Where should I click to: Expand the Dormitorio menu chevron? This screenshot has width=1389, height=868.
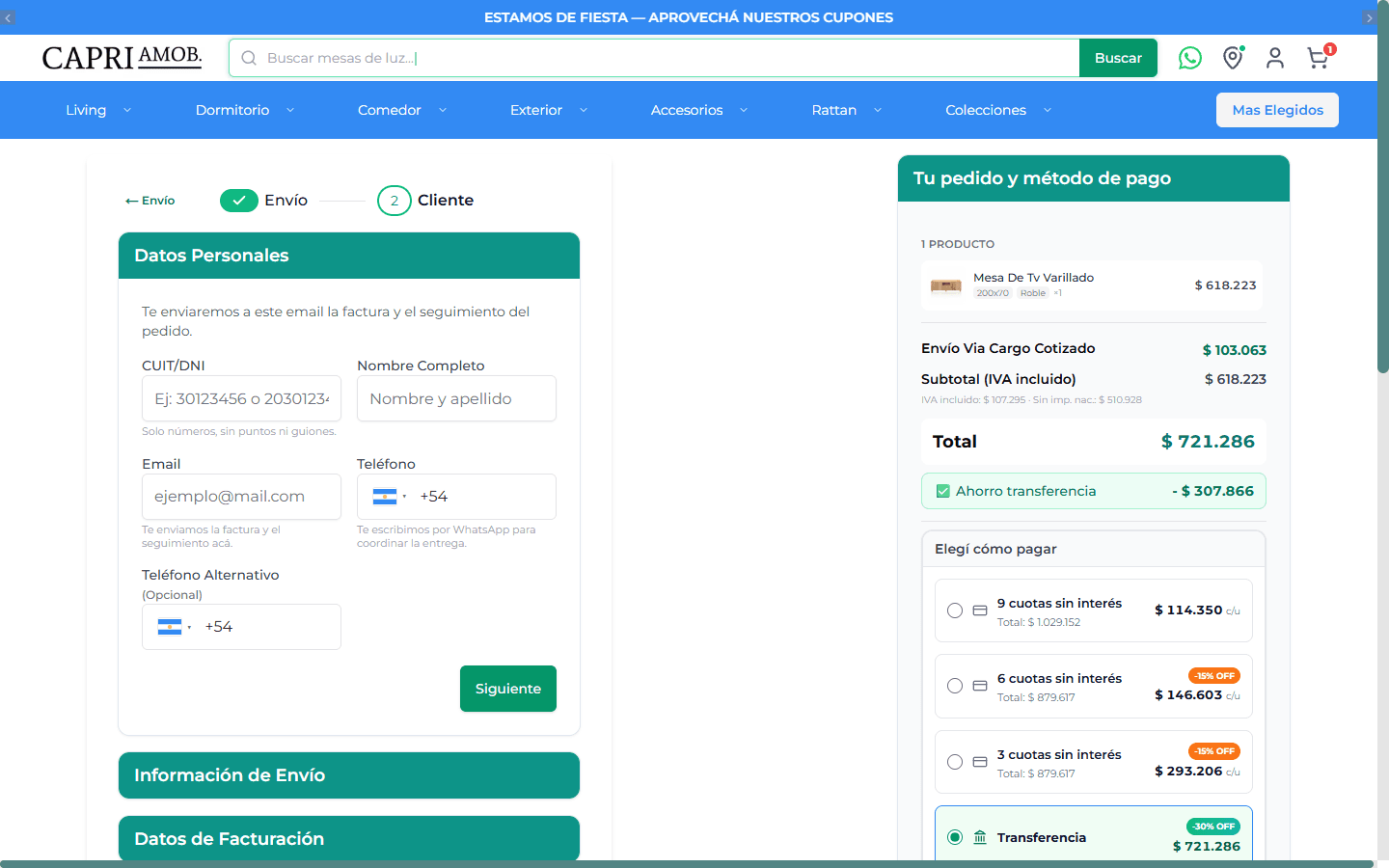pyautogui.click(x=290, y=110)
